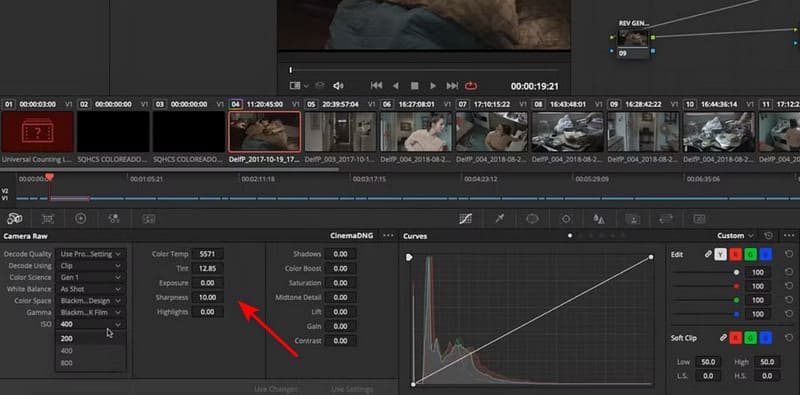Open Camera Raw panel options (three dots)
The height and width of the screenshot is (395, 800).
388,236
